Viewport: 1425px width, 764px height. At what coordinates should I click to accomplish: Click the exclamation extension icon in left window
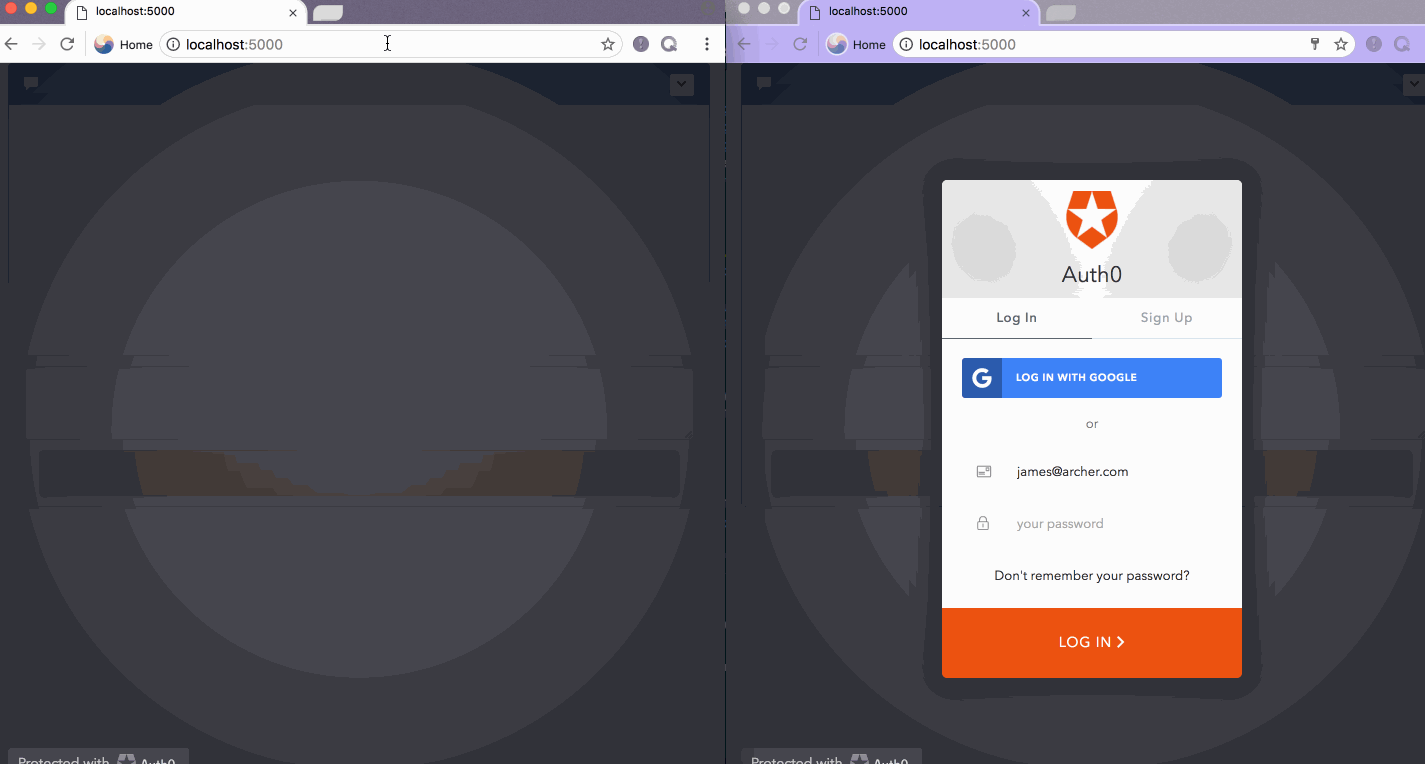tap(641, 44)
